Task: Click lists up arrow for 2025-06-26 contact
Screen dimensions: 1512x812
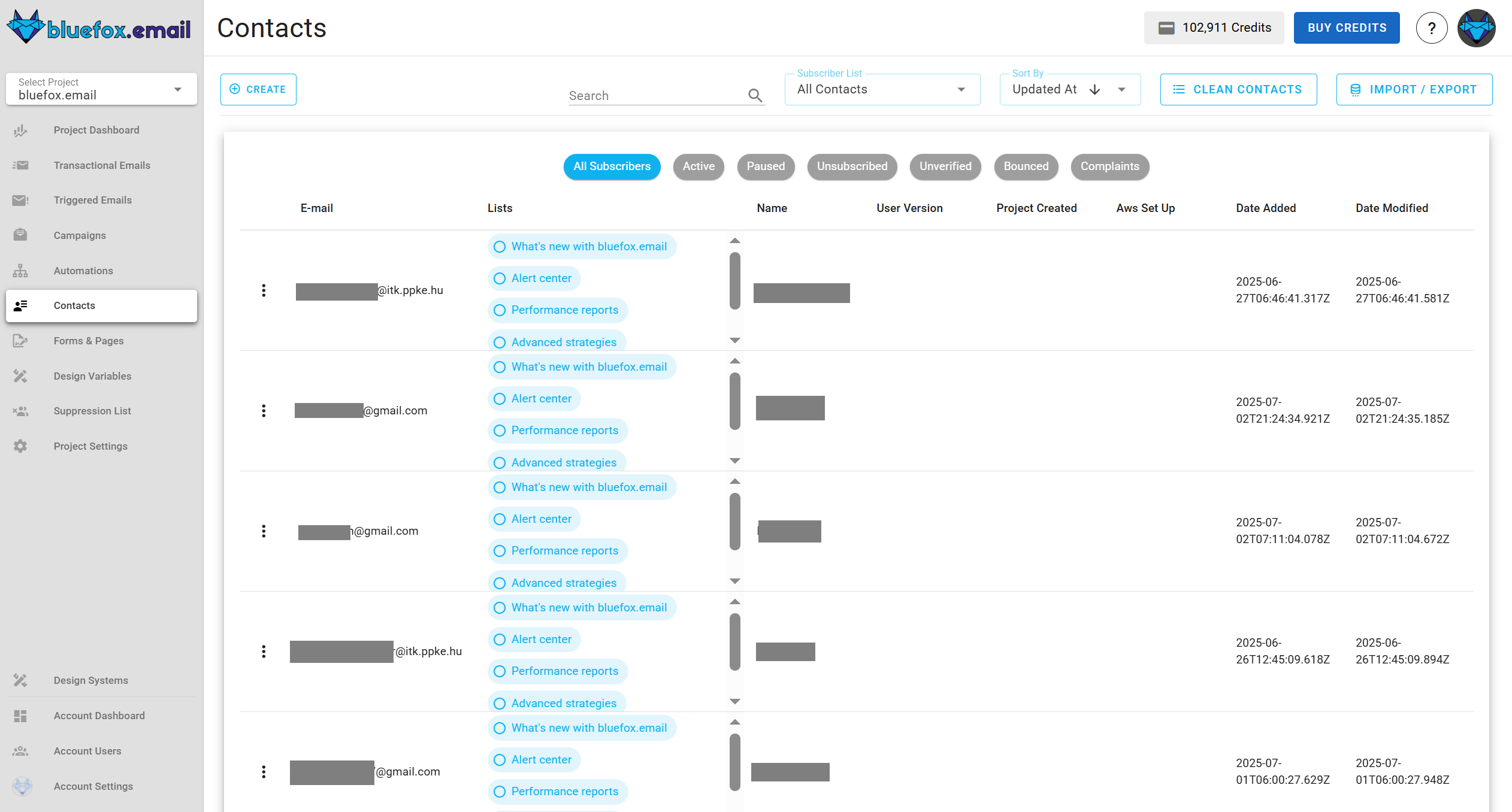Action: pos(735,602)
